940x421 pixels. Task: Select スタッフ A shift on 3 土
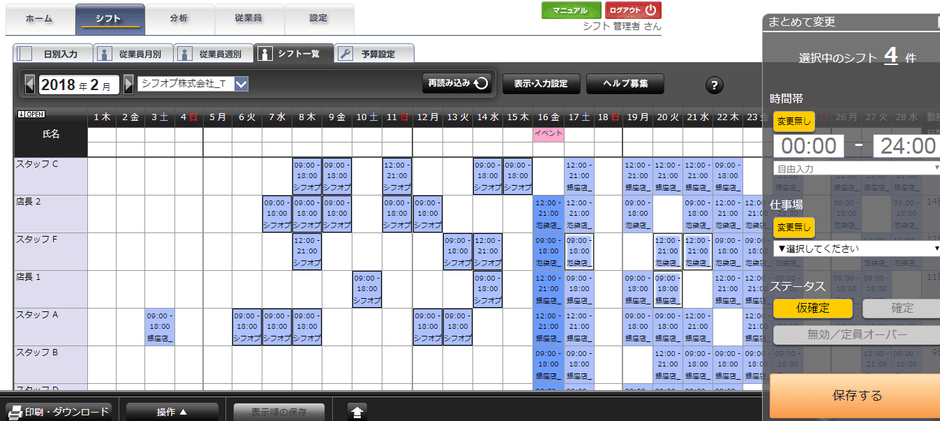click(160, 326)
